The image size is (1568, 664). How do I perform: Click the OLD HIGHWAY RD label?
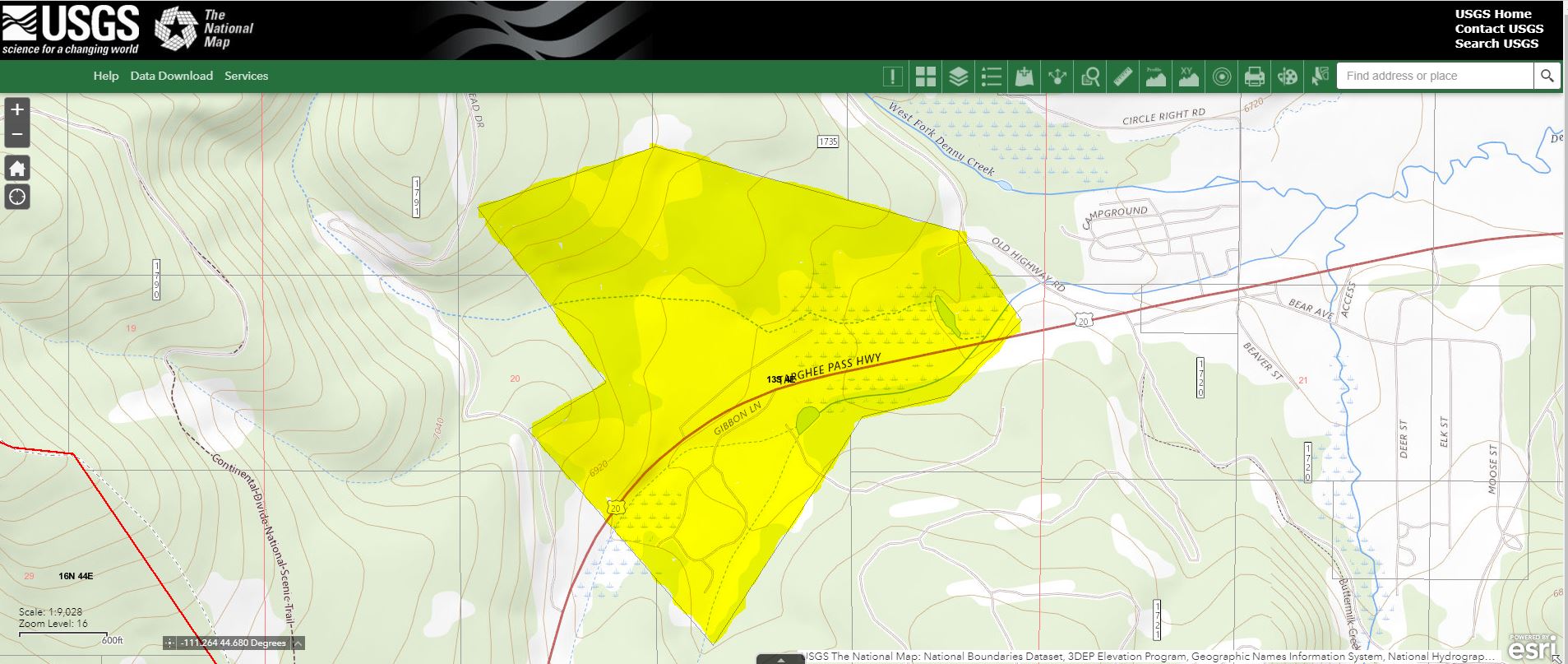click(x=1028, y=265)
